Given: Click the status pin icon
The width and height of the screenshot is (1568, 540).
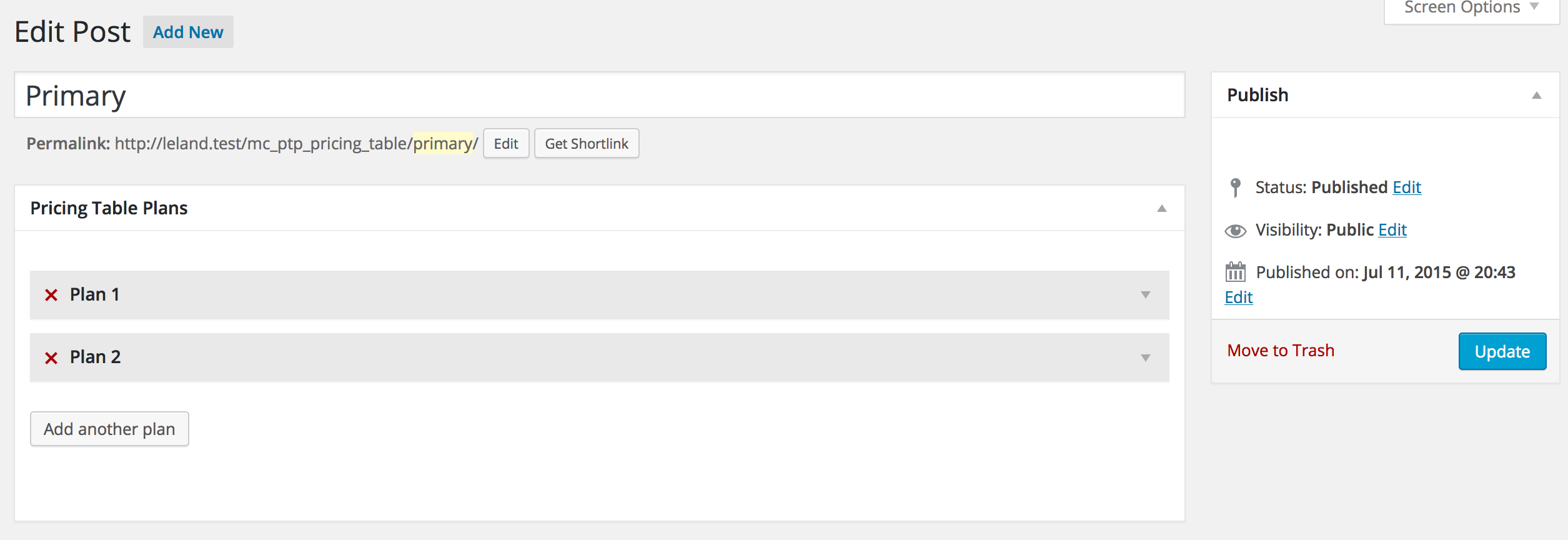Looking at the screenshot, I should click(x=1235, y=187).
